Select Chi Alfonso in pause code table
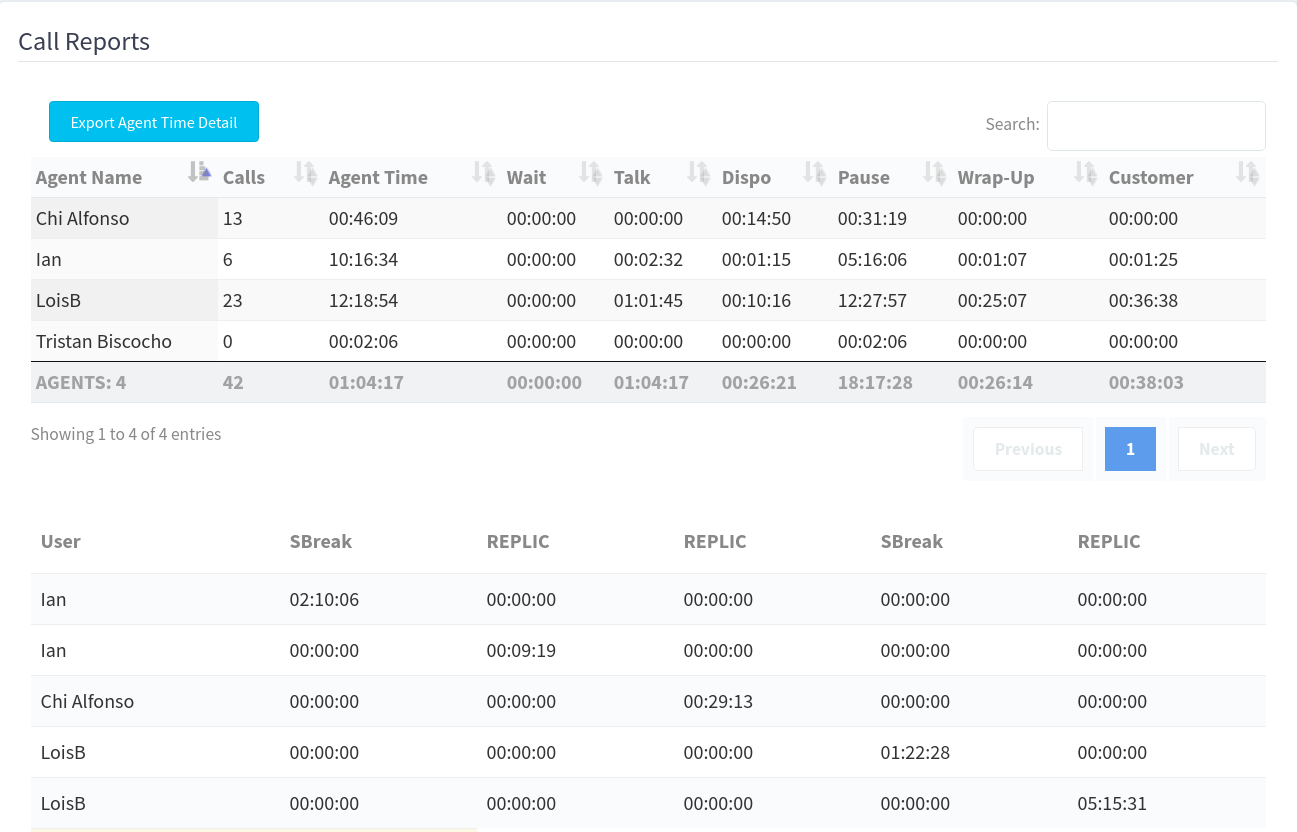Viewport: 1297px width, 832px height. click(x=88, y=702)
